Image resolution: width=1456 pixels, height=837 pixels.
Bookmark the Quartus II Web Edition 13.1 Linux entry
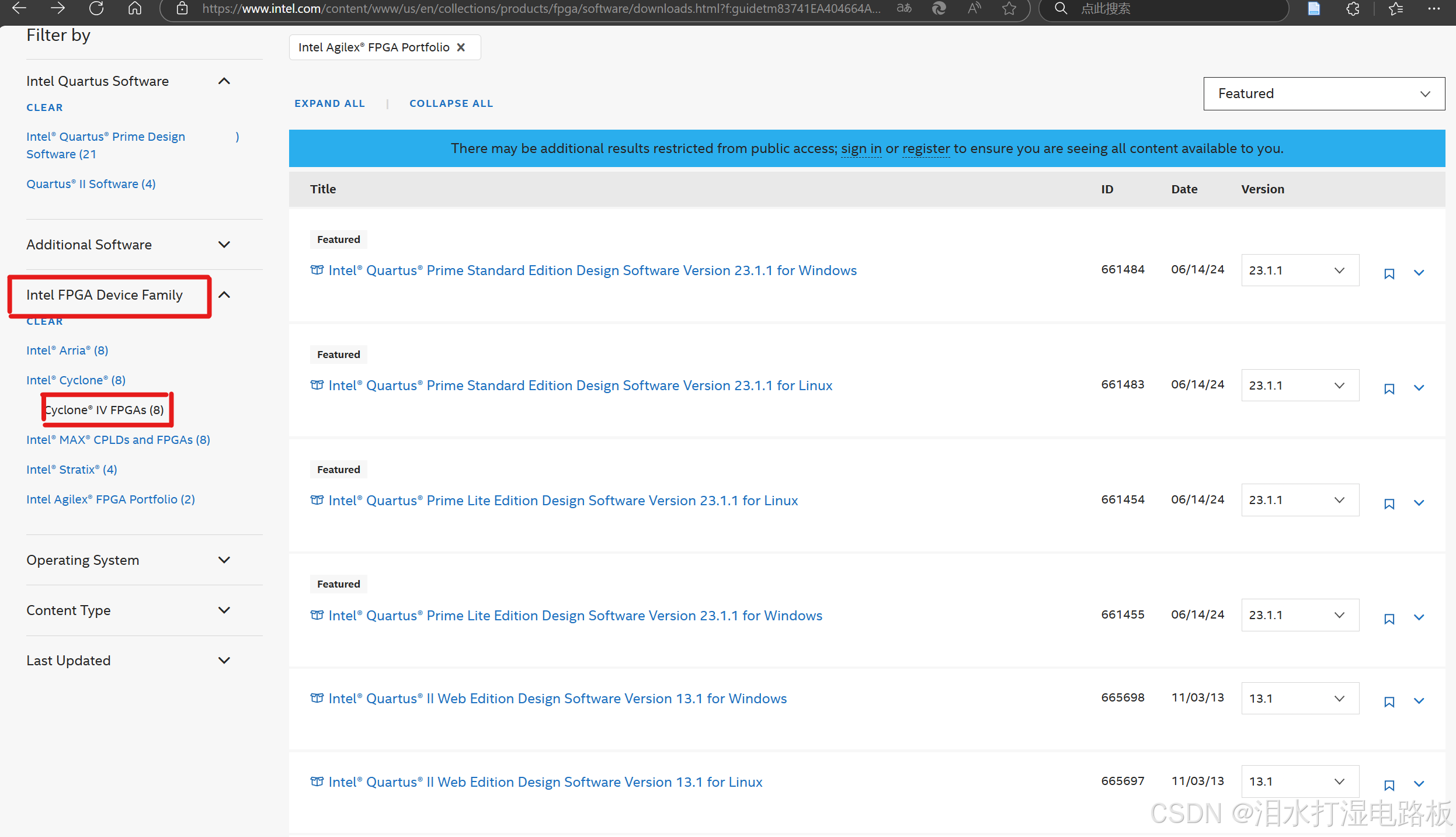1389,785
